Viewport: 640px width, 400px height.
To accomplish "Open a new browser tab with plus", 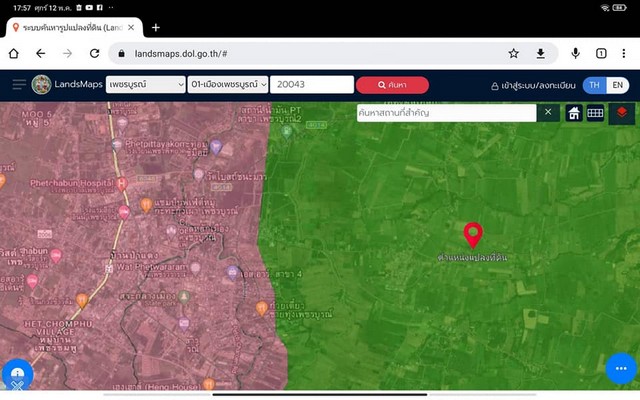I will click(156, 27).
